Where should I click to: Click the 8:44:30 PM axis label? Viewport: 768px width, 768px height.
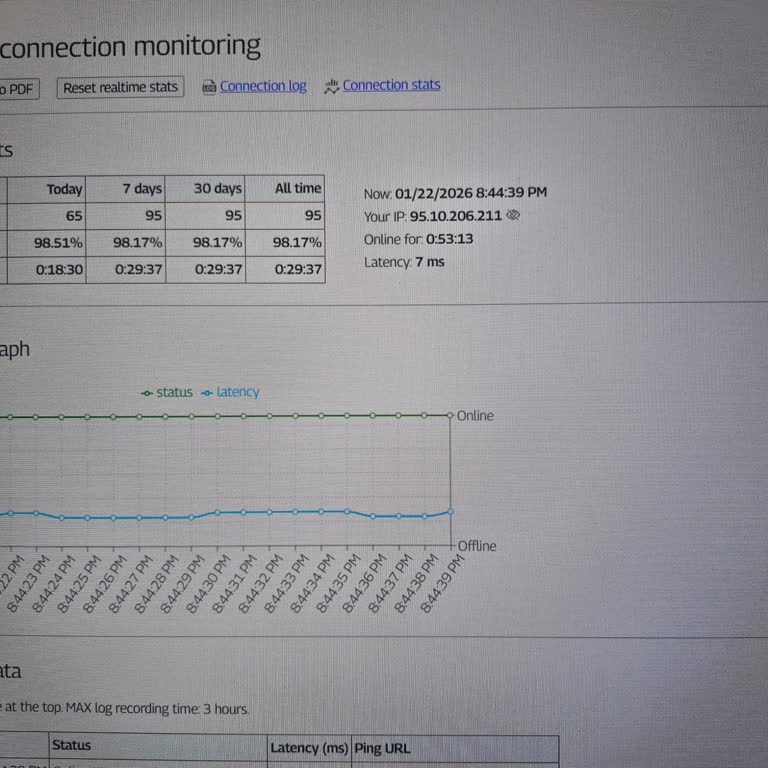pyautogui.click(x=208, y=584)
